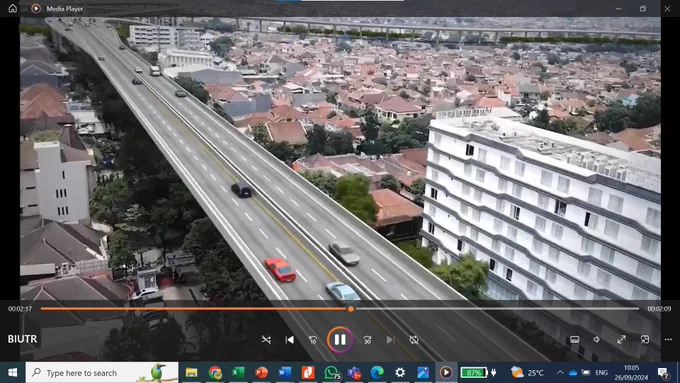Click the Home icon in Media Player
The image size is (680, 383).
(13, 8)
